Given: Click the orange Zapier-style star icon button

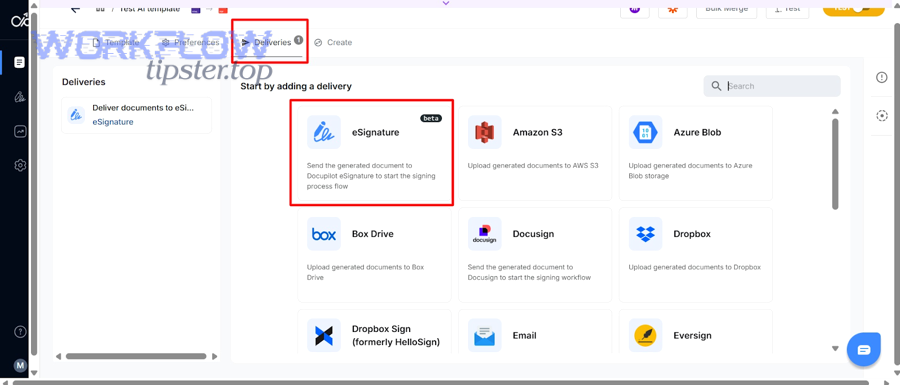Looking at the screenshot, I should (x=673, y=9).
